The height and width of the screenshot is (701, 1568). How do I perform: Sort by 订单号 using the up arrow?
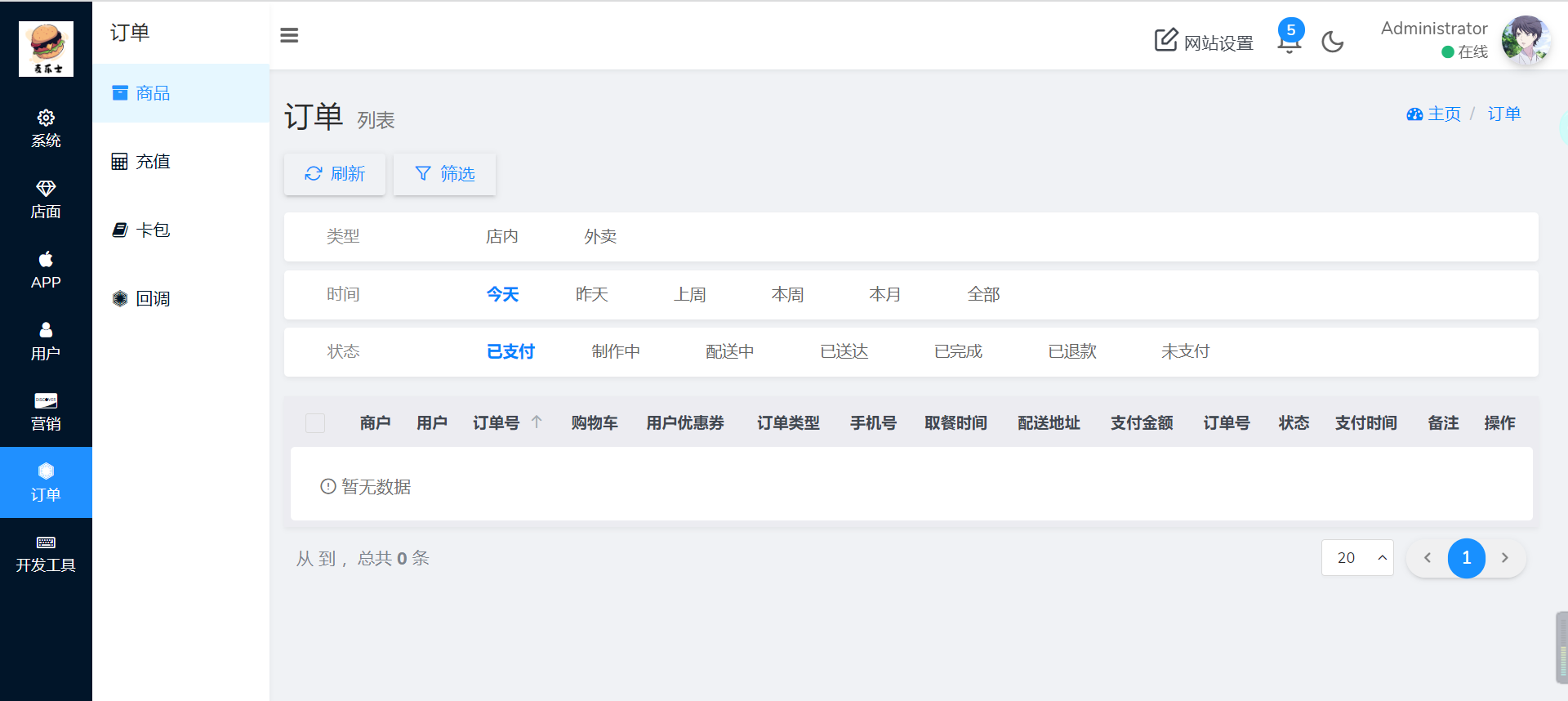point(537,422)
